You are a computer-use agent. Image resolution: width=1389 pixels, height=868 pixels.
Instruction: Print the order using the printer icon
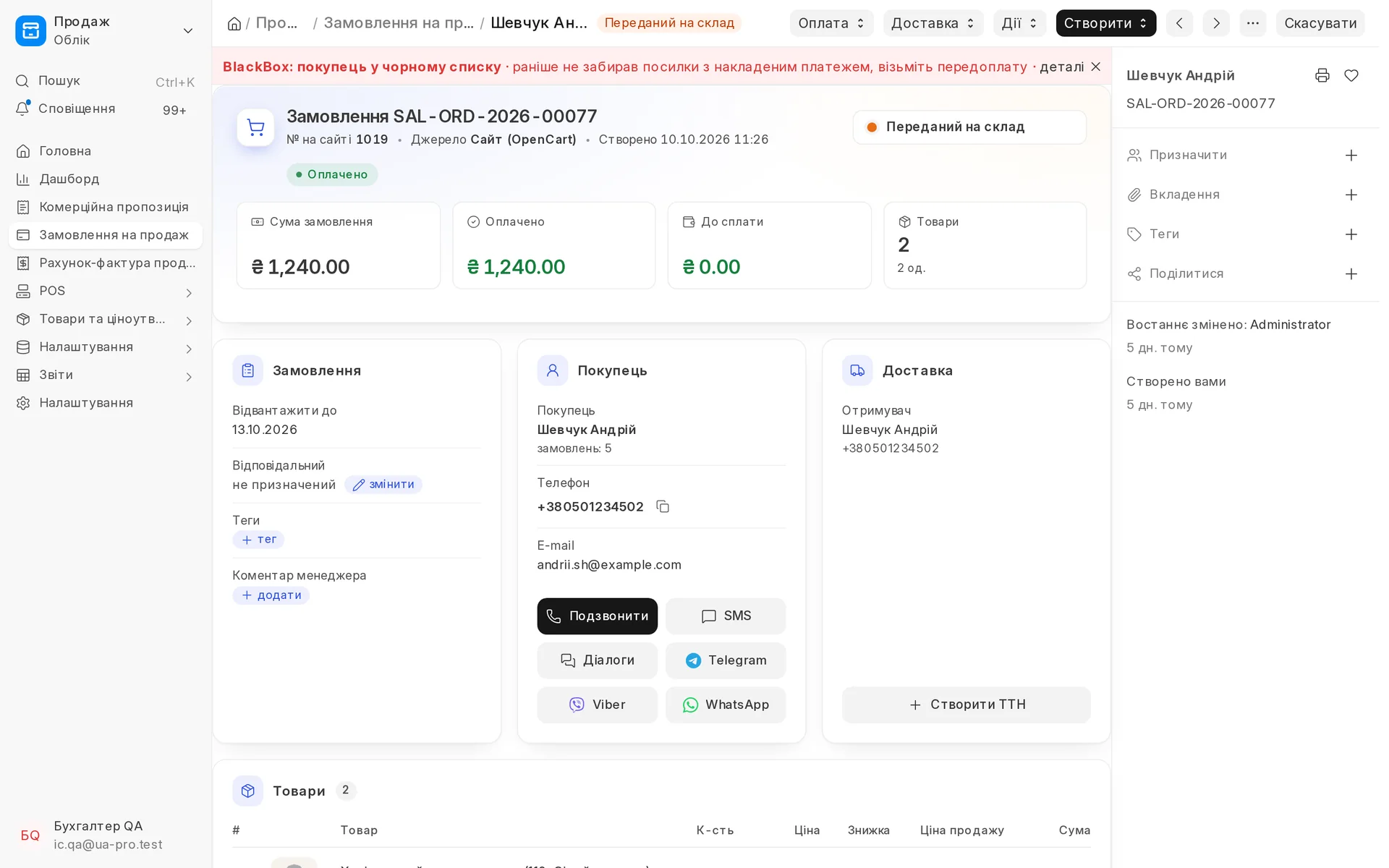[x=1322, y=75]
